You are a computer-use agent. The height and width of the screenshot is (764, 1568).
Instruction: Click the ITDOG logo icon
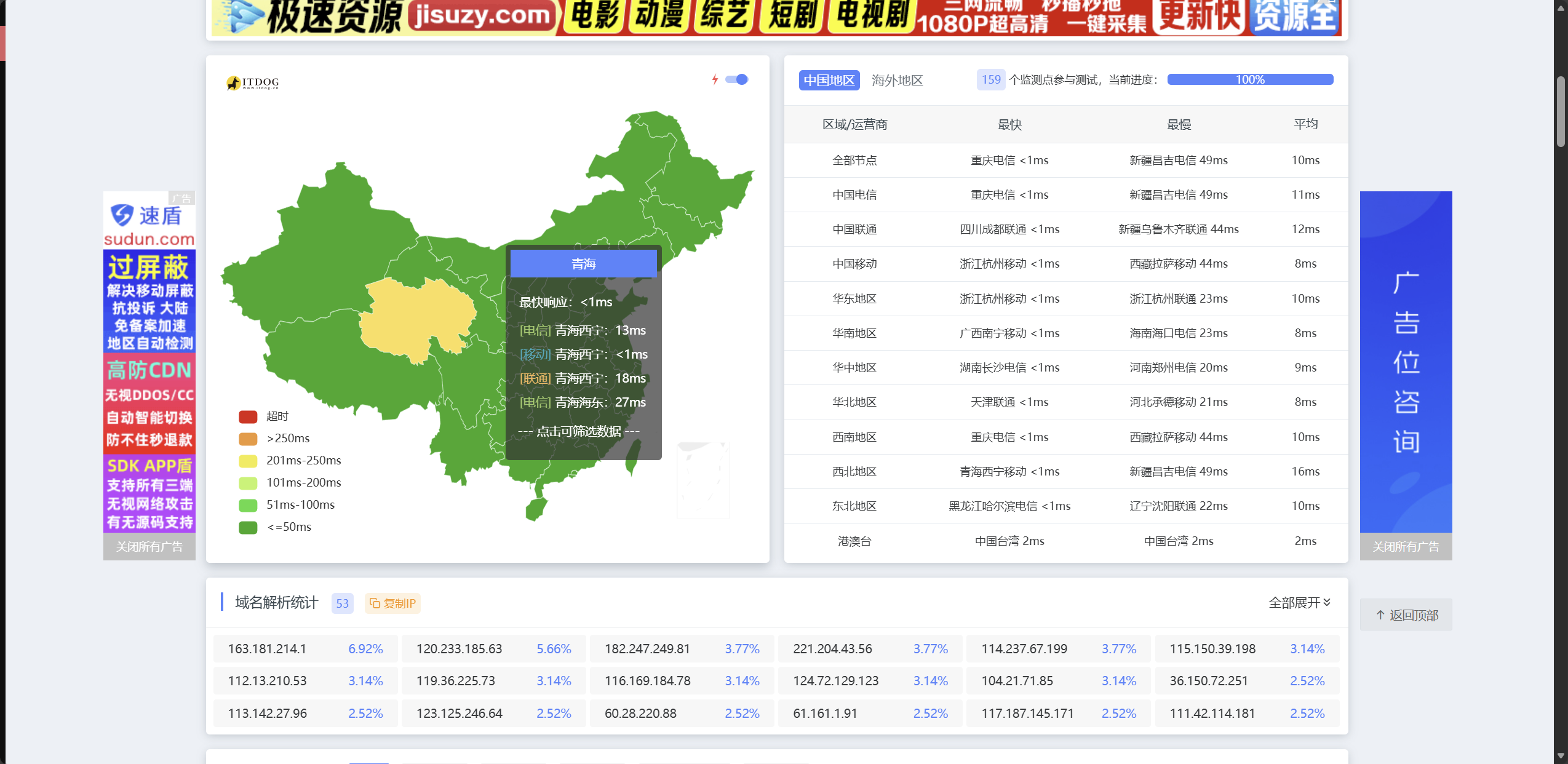pyautogui.click(x=233, y=82)
